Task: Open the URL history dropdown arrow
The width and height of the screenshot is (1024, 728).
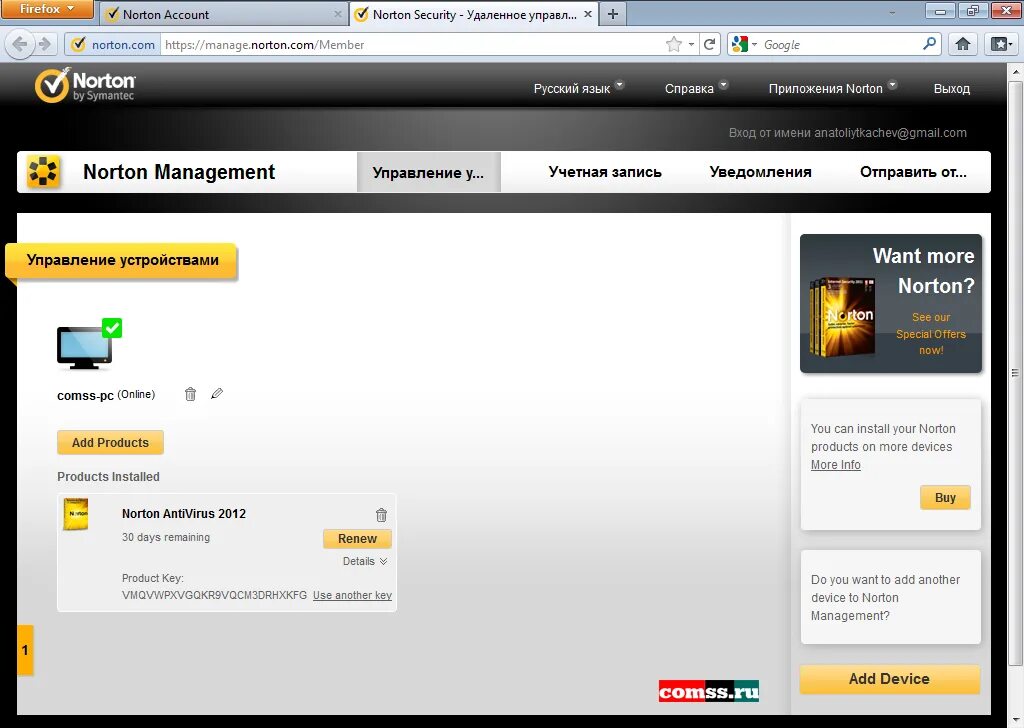Action: pos(691,44)
